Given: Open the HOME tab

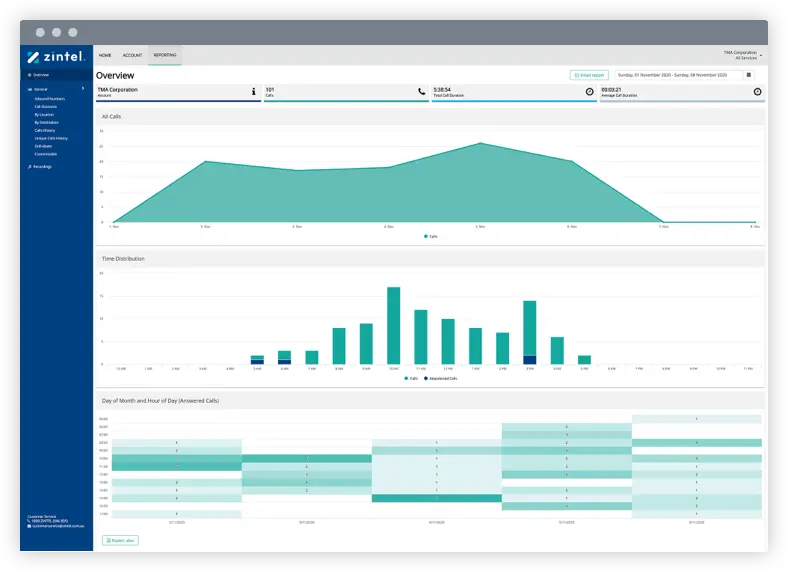Looking at the screenshot, I should [x=105, y=55].
